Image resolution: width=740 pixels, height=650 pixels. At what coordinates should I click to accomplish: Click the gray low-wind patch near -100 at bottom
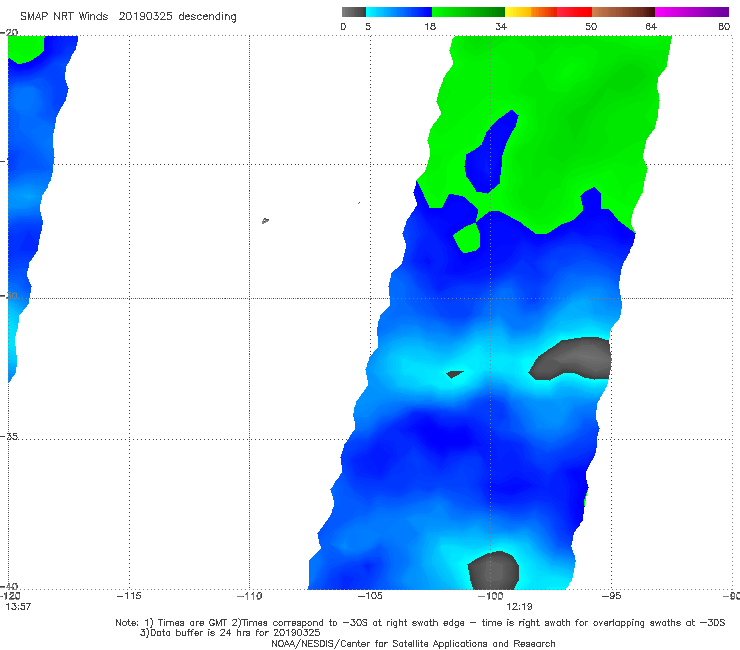pyautogui.click(x=494, y=570)
